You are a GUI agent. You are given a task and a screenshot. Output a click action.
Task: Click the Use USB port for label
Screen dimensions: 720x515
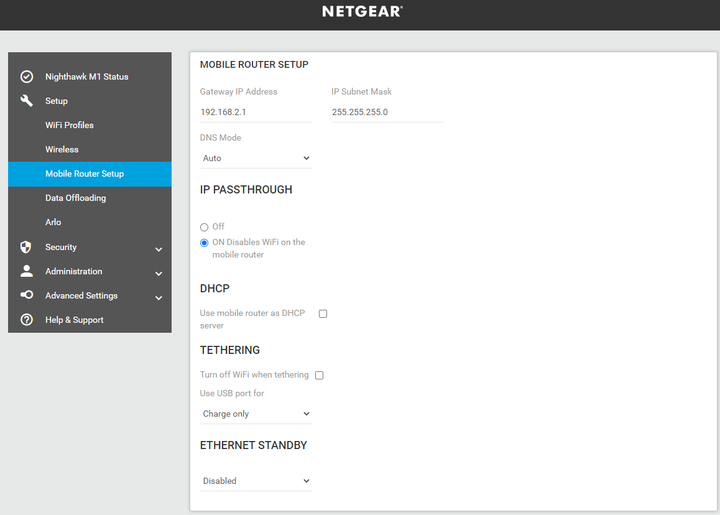pyautogui.click(x=232, y=393)
